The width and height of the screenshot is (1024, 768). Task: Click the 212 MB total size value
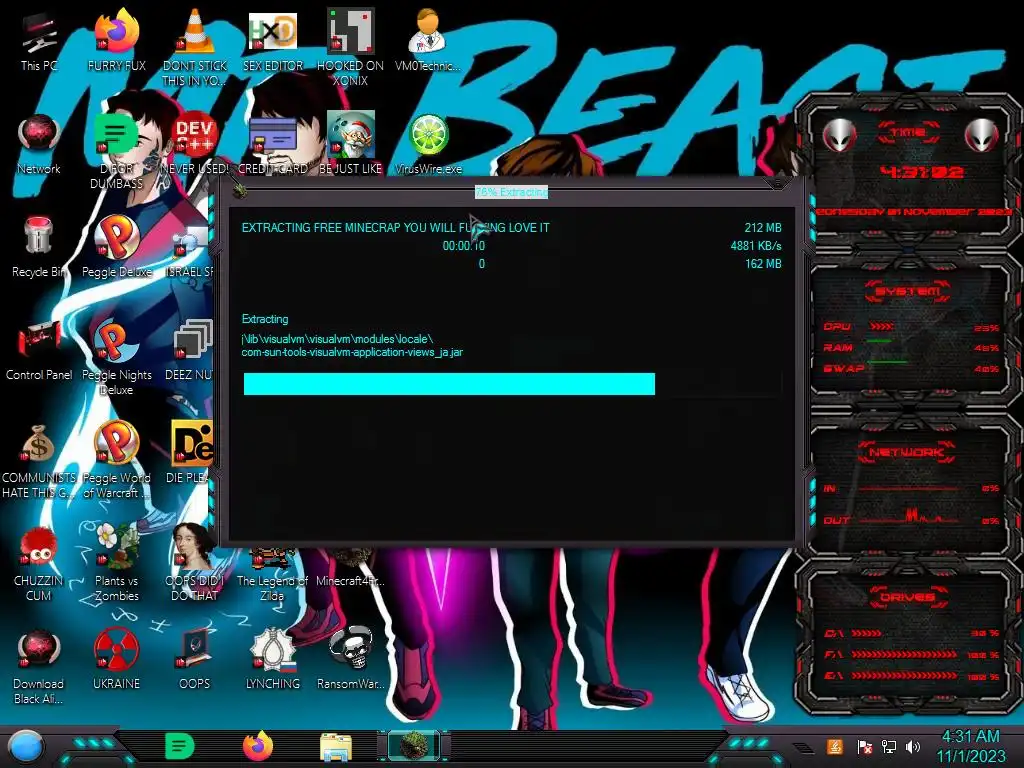click(763, 227)
